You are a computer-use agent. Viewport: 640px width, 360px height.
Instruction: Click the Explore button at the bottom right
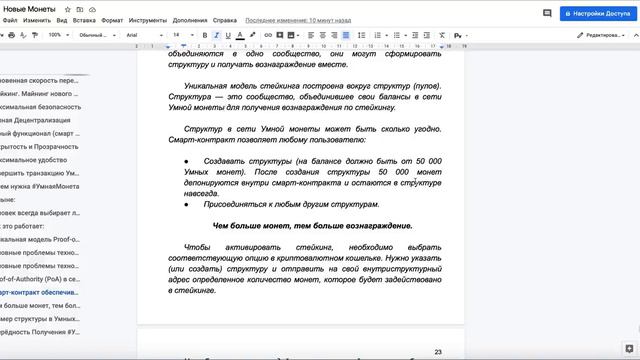(x=629, y=349)
